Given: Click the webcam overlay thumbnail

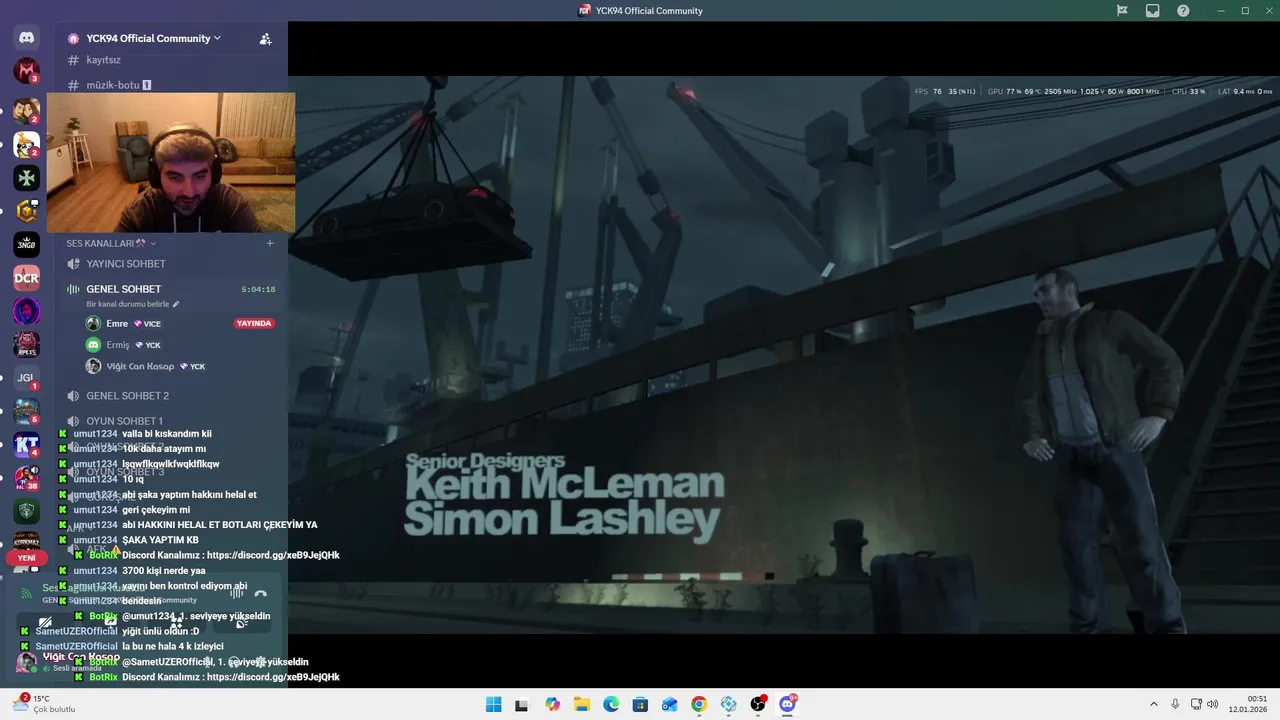Looking at the screenshot, I should [x=171, y=163].
